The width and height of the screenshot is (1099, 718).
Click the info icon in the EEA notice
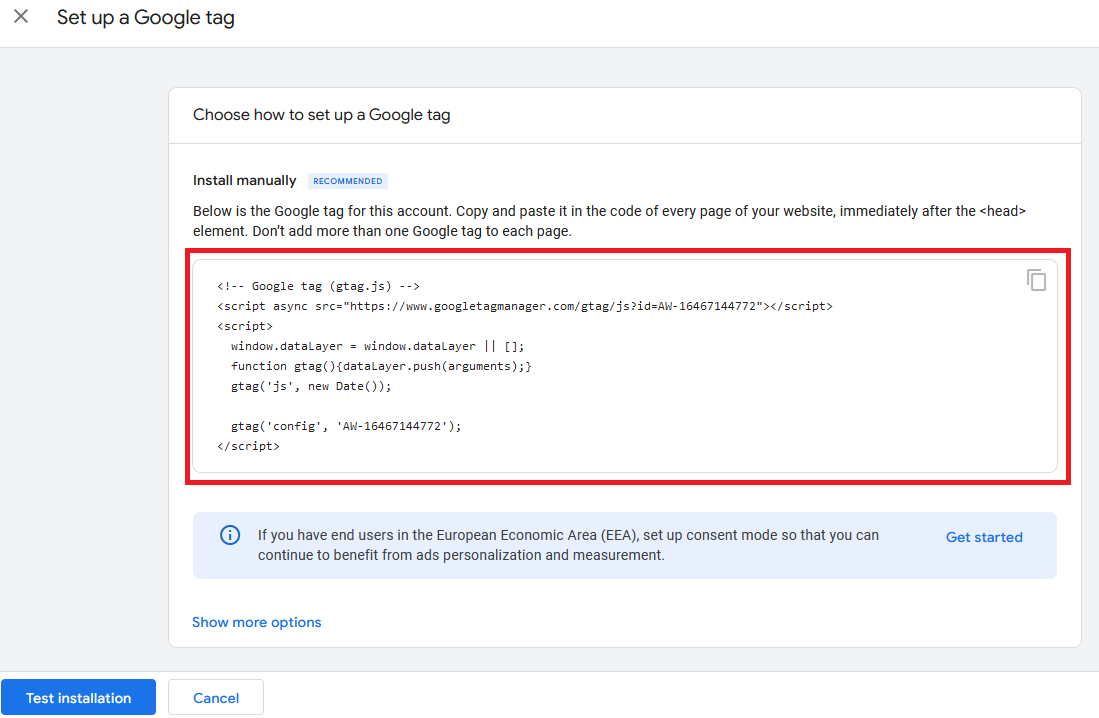pos(230,535)
